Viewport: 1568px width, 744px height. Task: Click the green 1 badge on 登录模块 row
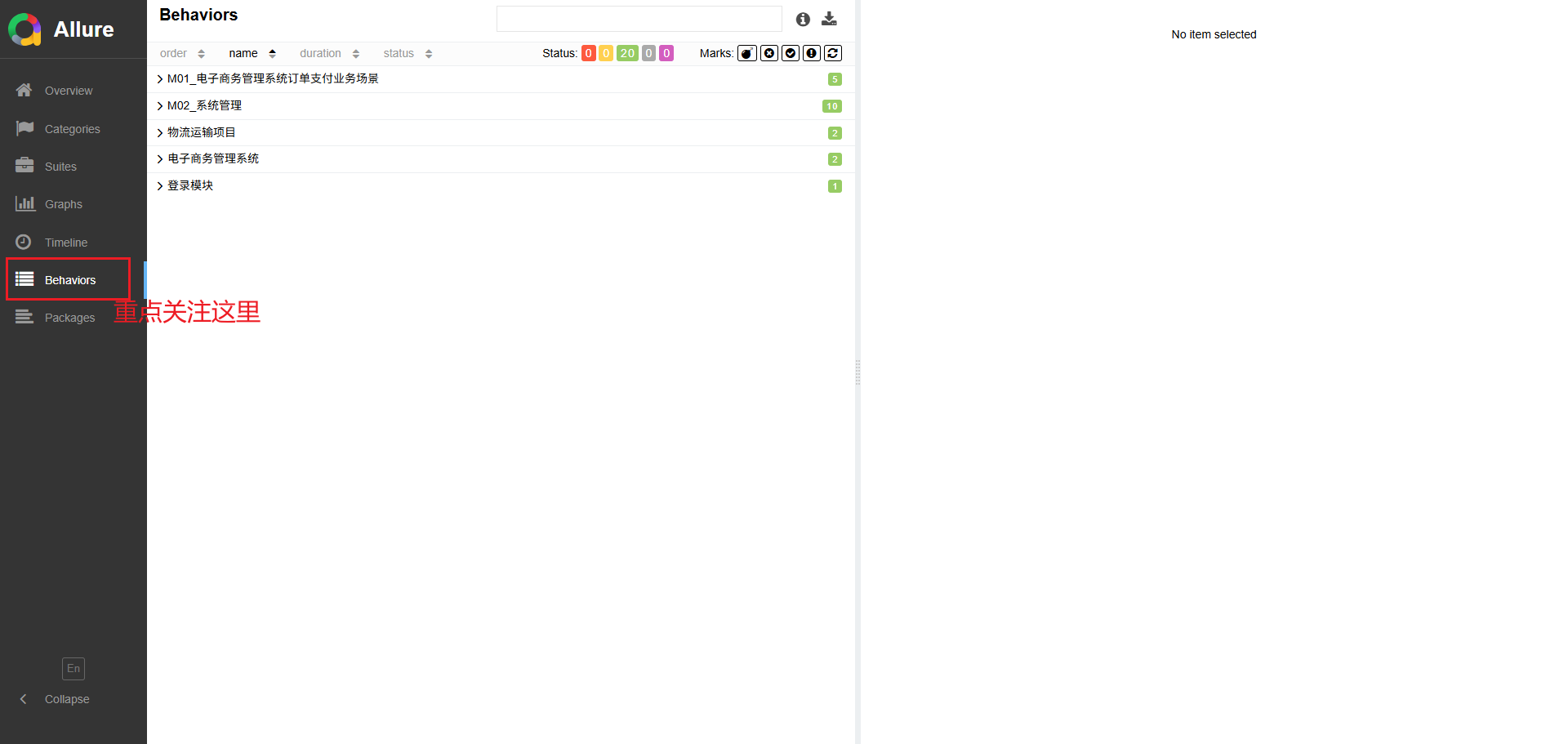click(x=835, y=186)
